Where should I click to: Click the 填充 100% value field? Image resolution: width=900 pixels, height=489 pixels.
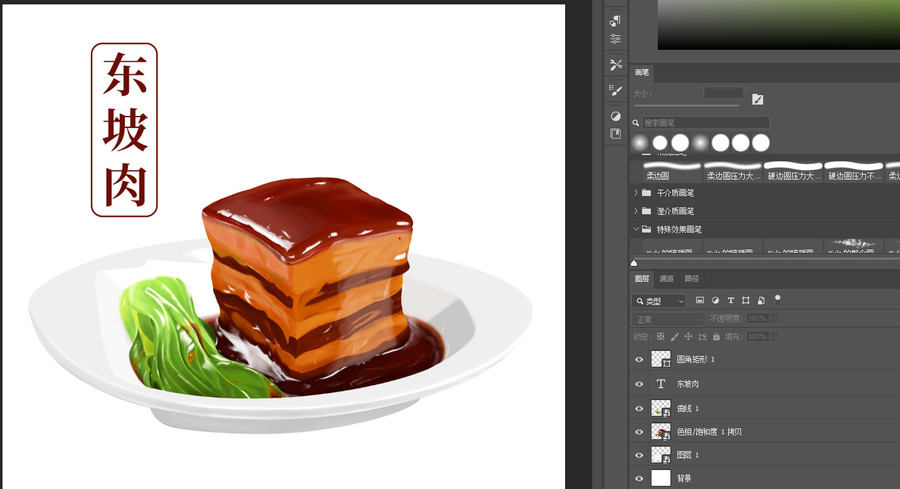click(x=758, y=336)
